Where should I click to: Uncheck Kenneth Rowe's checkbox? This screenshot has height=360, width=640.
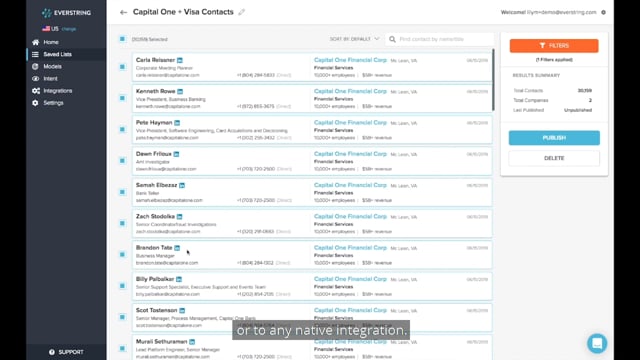(x=122, y=98)
